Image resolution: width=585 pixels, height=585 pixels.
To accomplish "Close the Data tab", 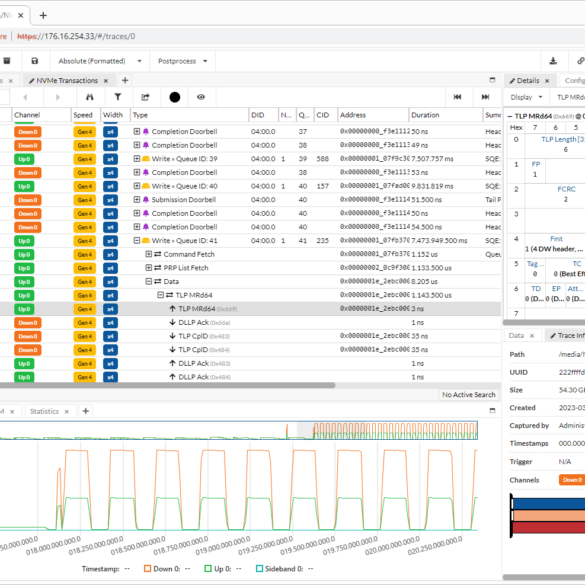I will pos(532,336).
